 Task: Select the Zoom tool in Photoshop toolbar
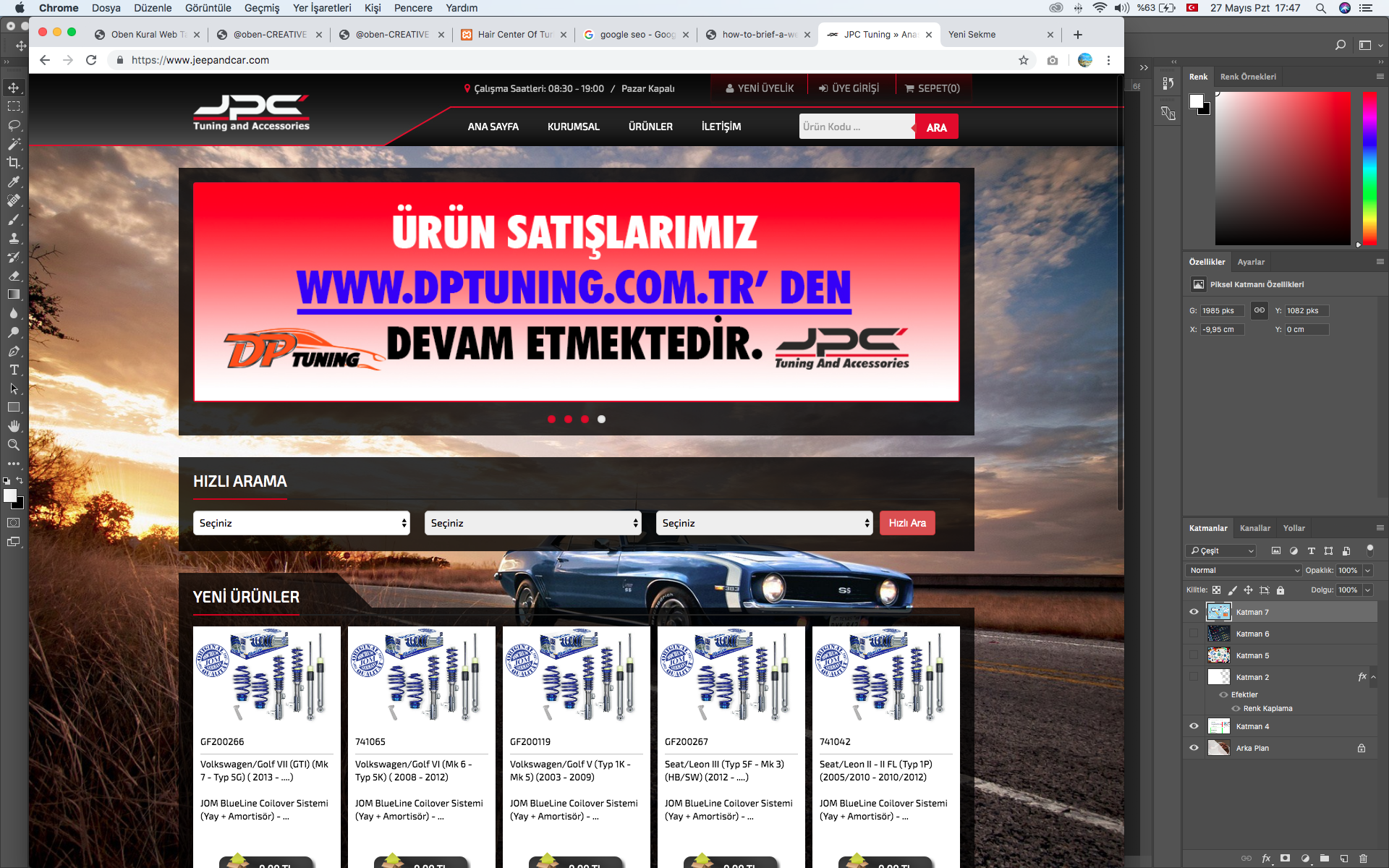coord(14,445)
